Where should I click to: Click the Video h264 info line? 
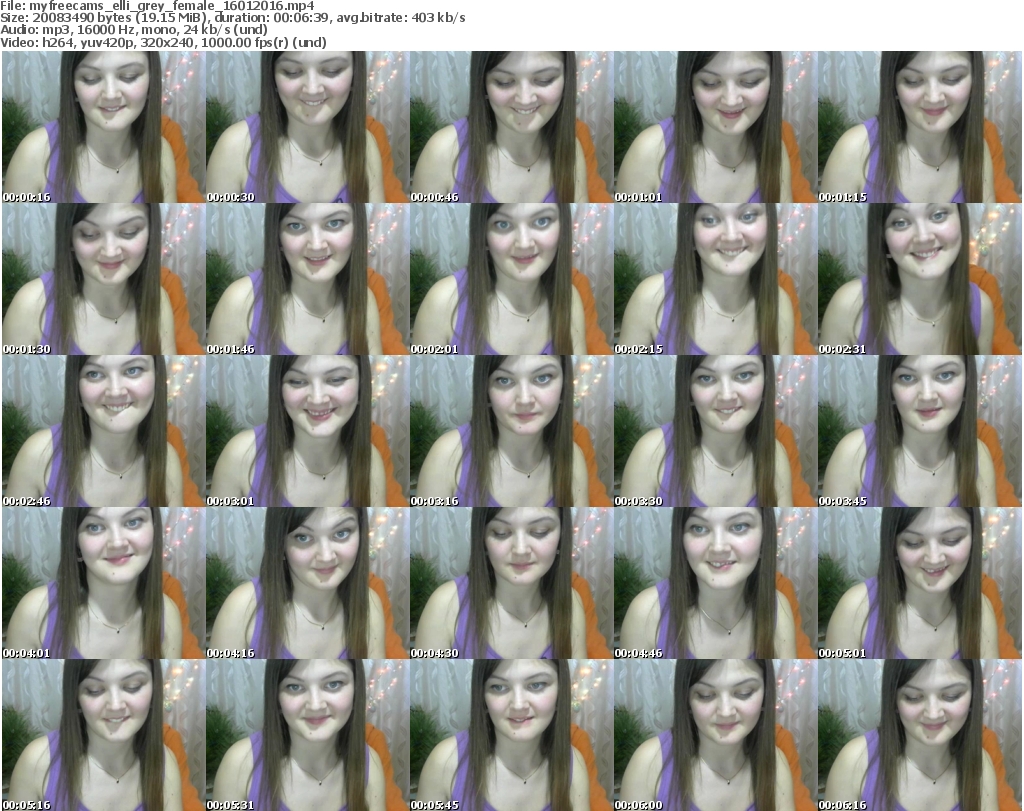tap(163, 42)
